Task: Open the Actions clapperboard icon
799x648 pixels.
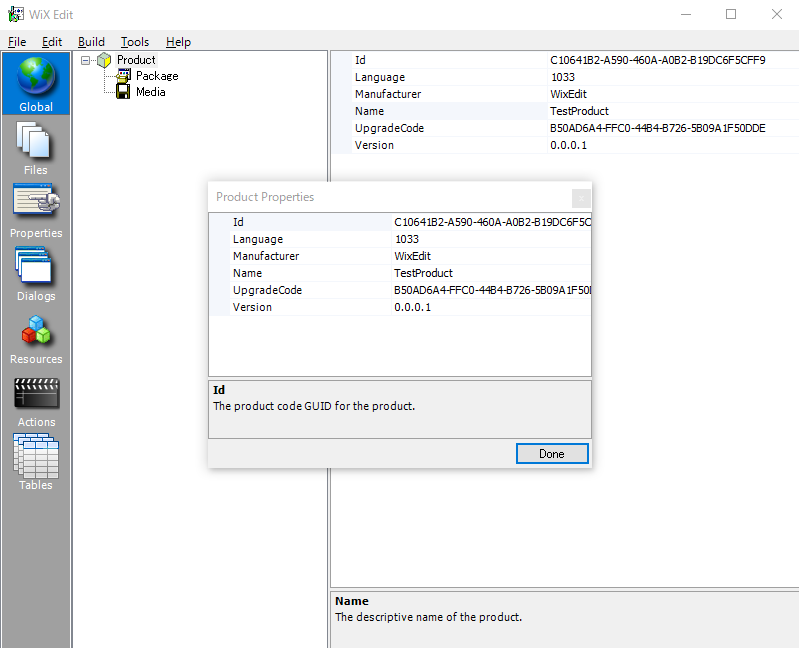Action: (37, 393)
